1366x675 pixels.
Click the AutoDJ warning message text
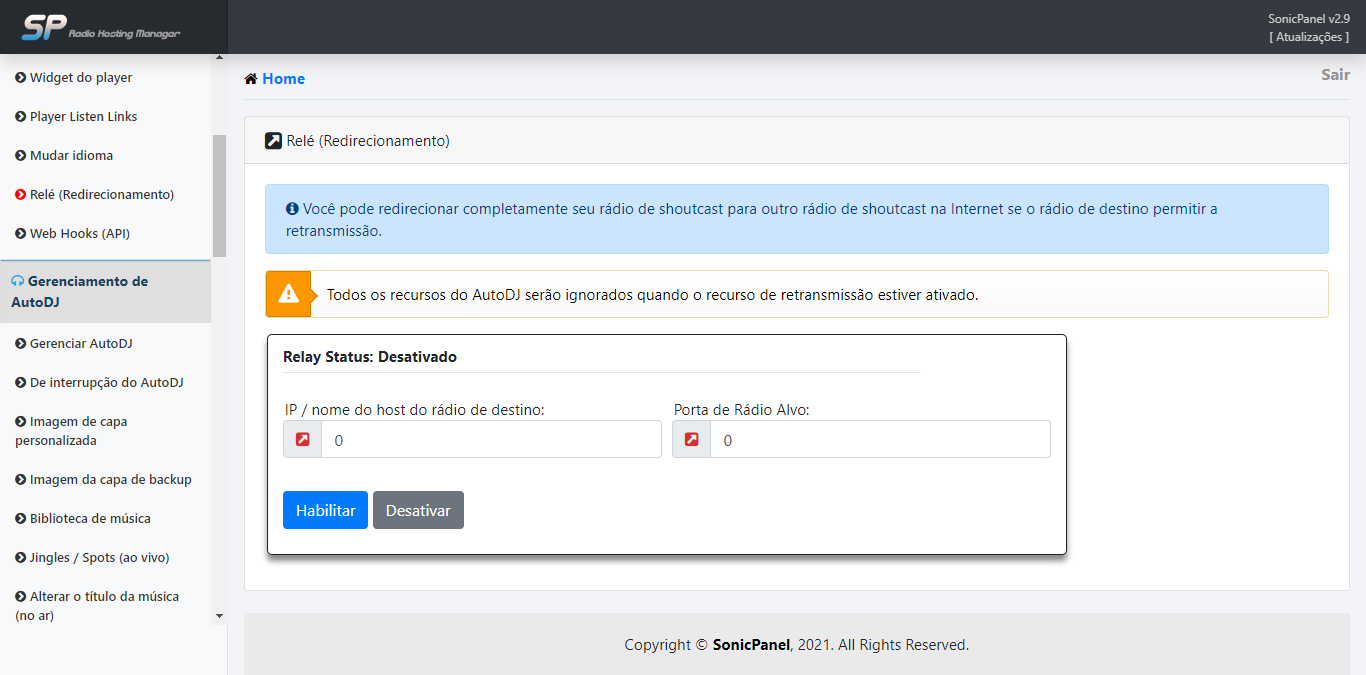652,295
